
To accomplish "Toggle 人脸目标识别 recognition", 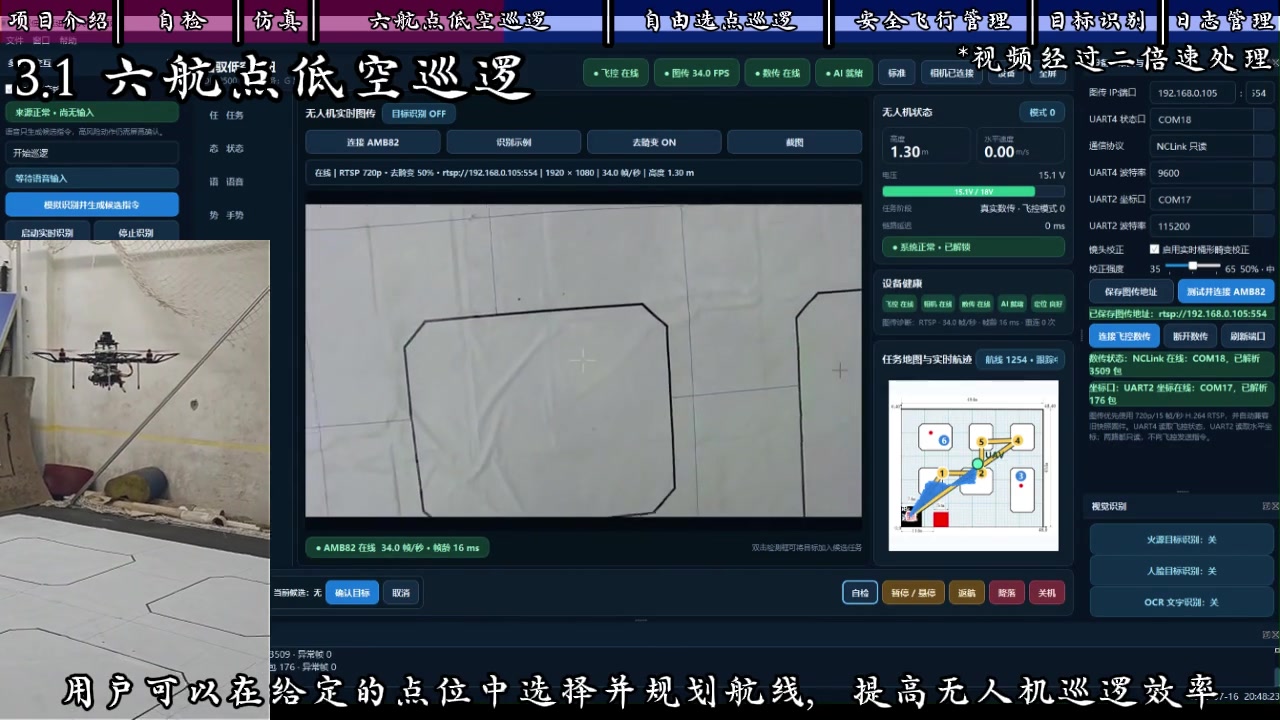I will [x=1181, y=571].
